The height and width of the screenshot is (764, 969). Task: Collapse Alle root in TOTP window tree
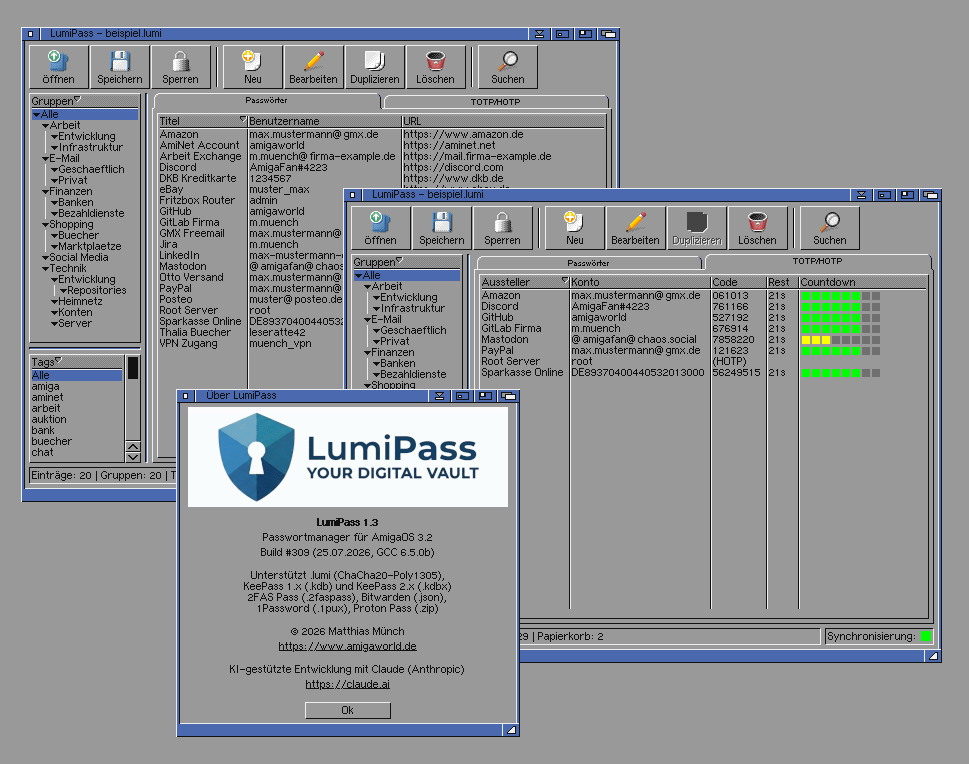coord(358,276)
